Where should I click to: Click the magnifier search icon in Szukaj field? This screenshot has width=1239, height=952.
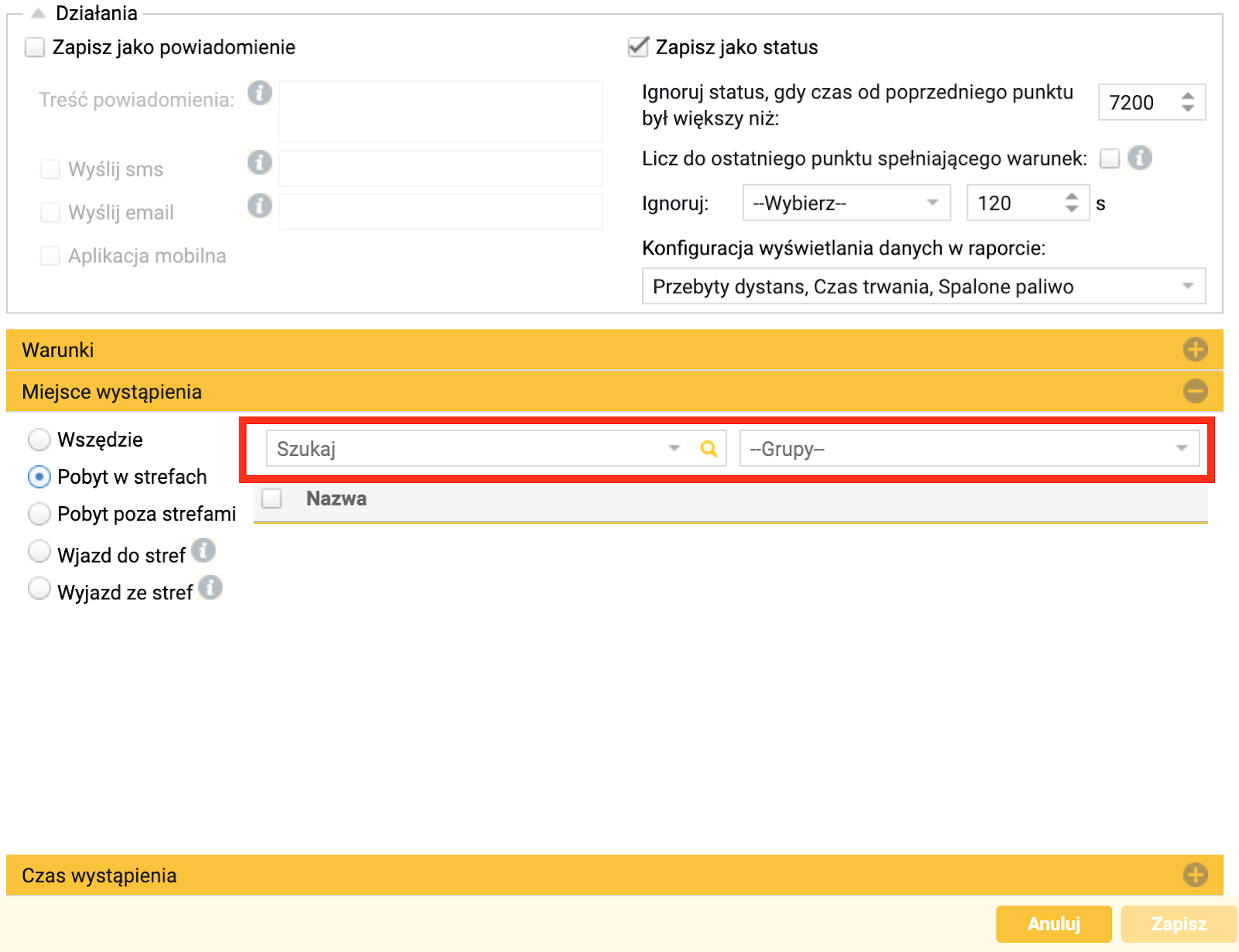709,449
